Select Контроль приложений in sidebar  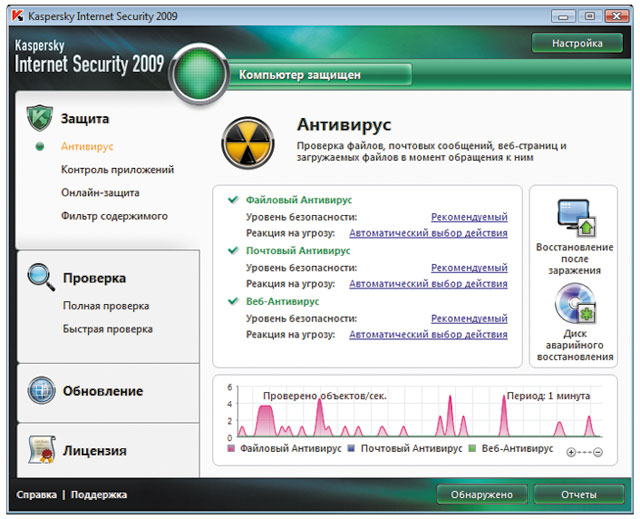(x=117, y=170)
